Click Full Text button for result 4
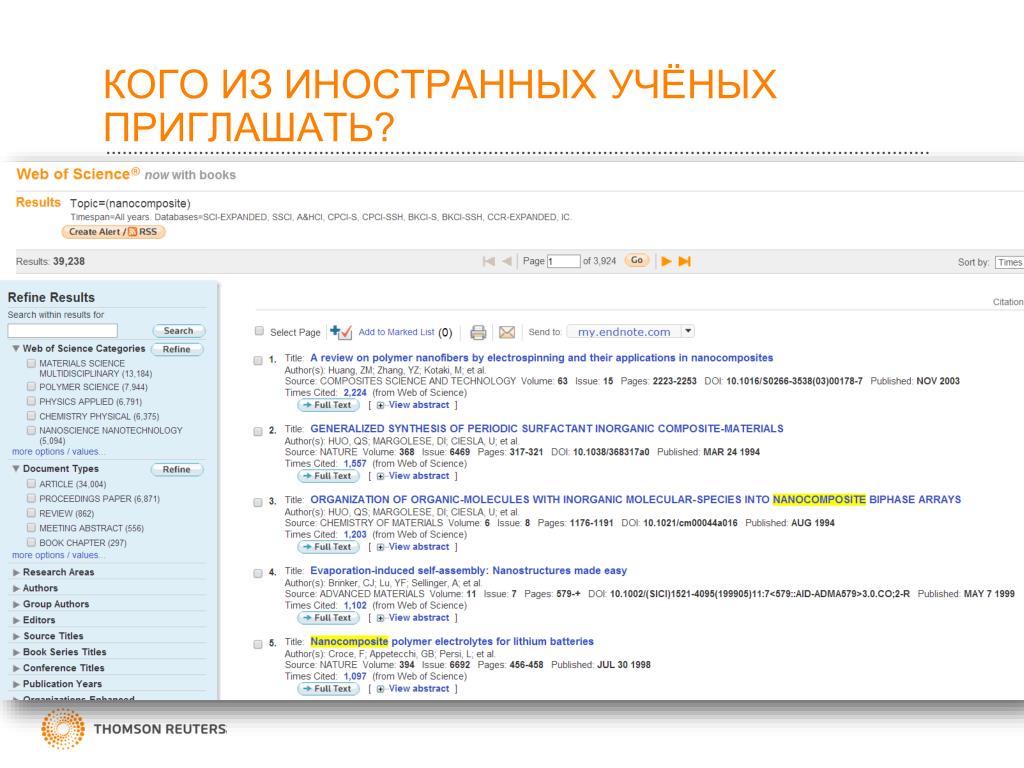This screenshot has height=768, width=1024. tap(328, 618)
